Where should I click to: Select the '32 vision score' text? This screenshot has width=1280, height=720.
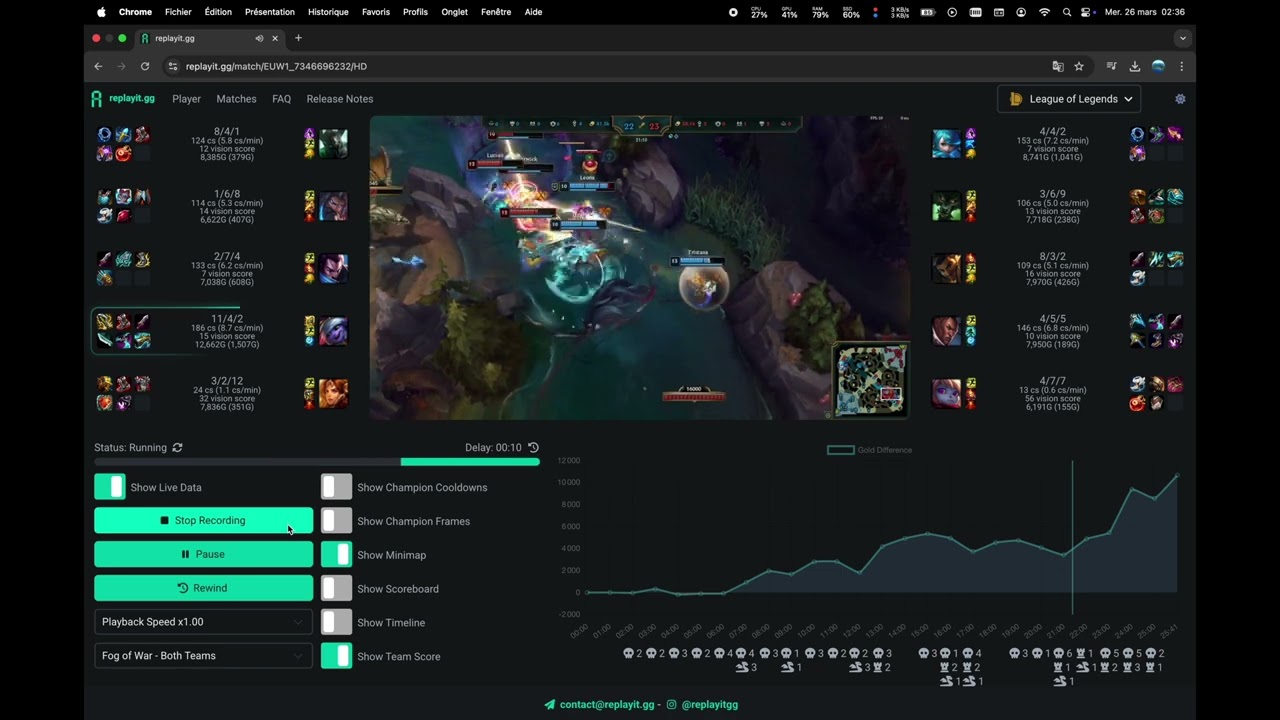pos(227,399)
